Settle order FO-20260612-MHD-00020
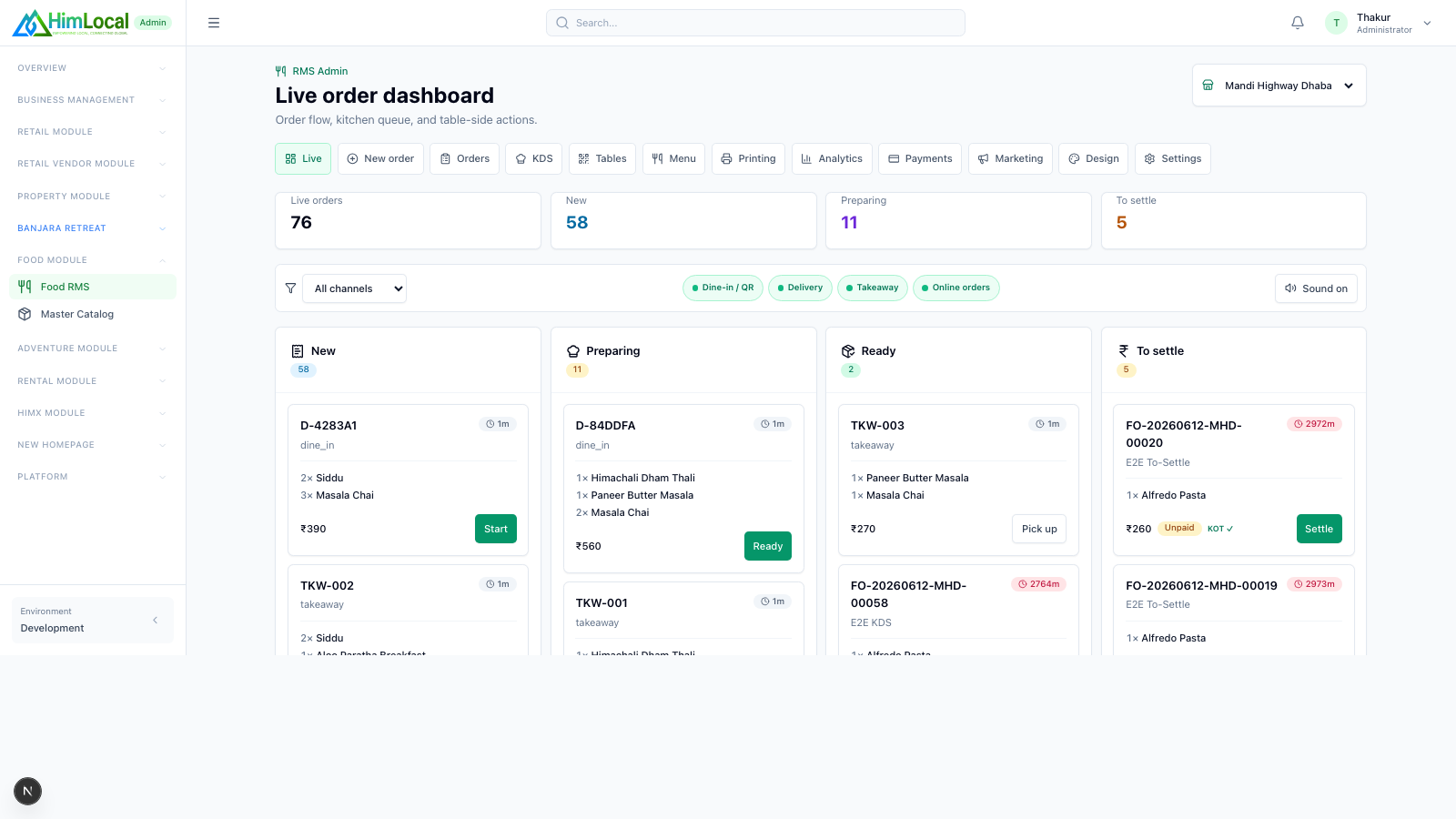 coord(1319,529)
